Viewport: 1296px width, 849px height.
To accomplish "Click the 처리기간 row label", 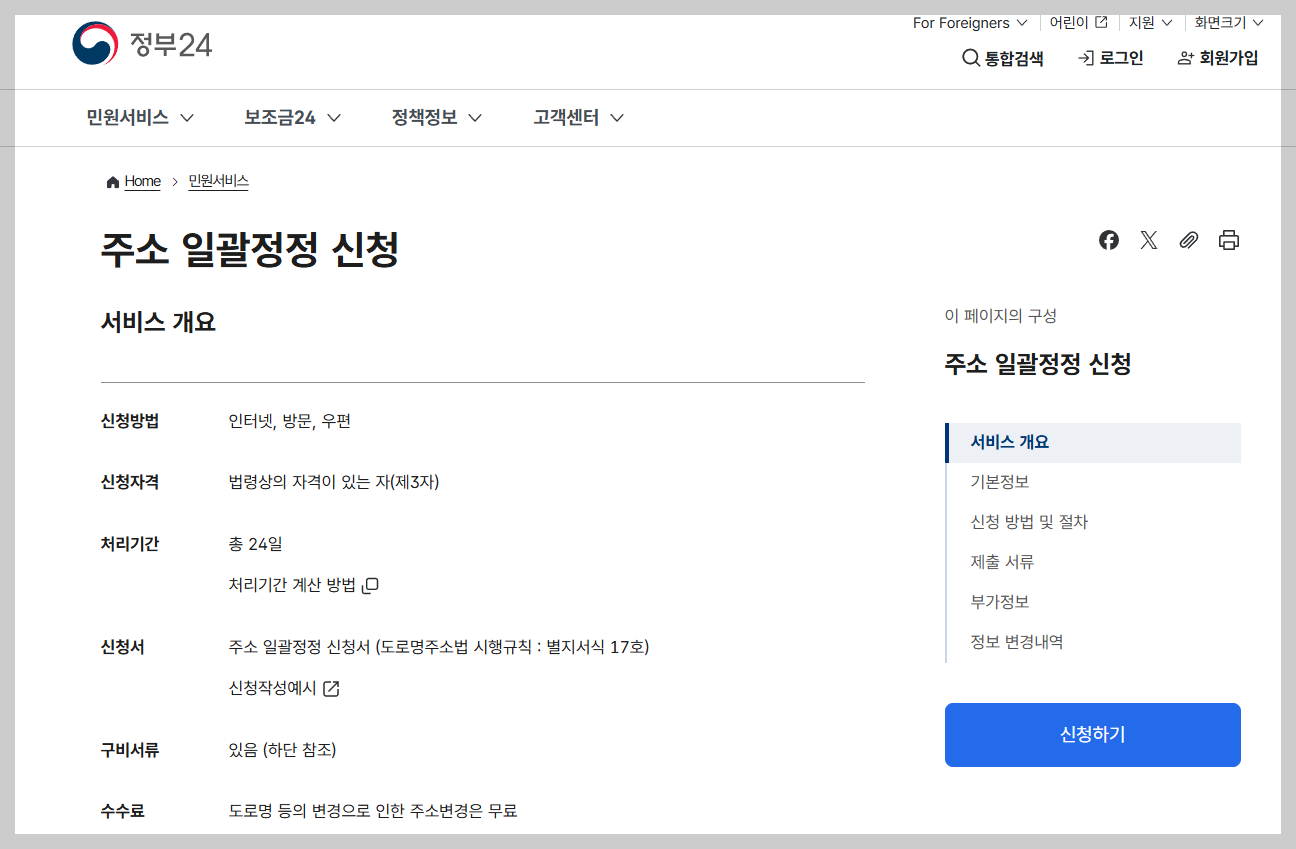I will (x=130, y=544).
